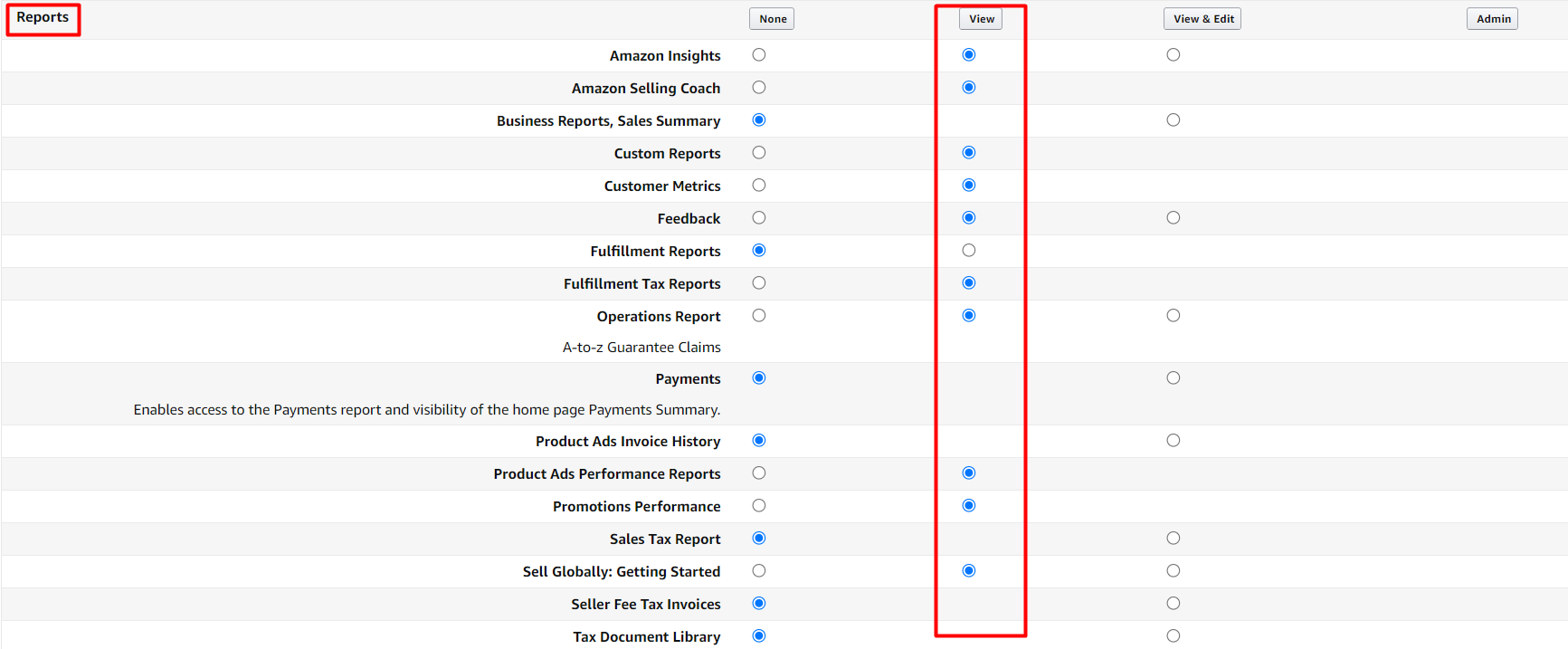Select View for Fulfillment Tax Reports
This screenshot has height=649, width=1568.
click(969, 283)
